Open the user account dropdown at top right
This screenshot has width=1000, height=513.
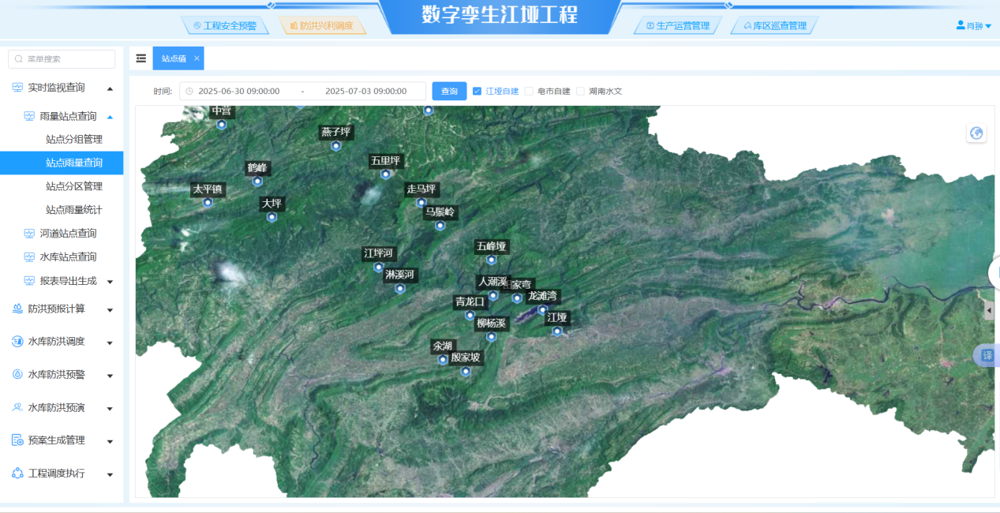point(973,26)
